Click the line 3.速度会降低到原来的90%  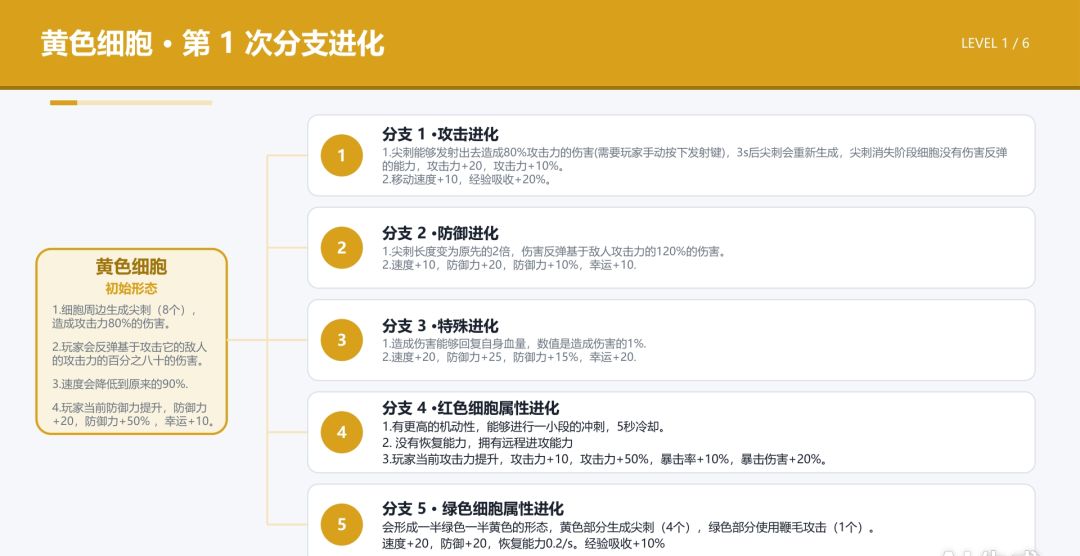pos(121,384)
